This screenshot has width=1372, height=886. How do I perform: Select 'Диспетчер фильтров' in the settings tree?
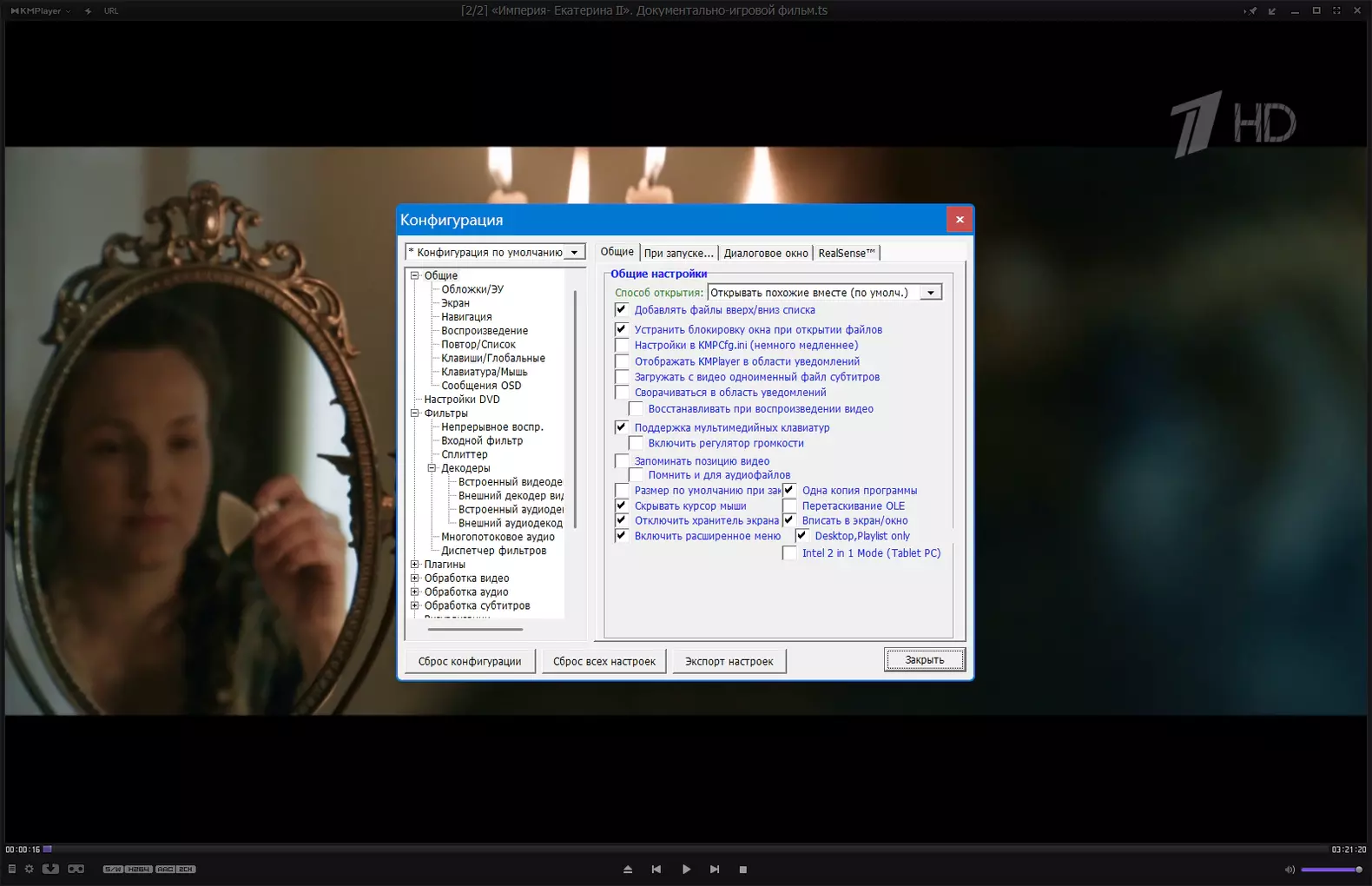494,551
